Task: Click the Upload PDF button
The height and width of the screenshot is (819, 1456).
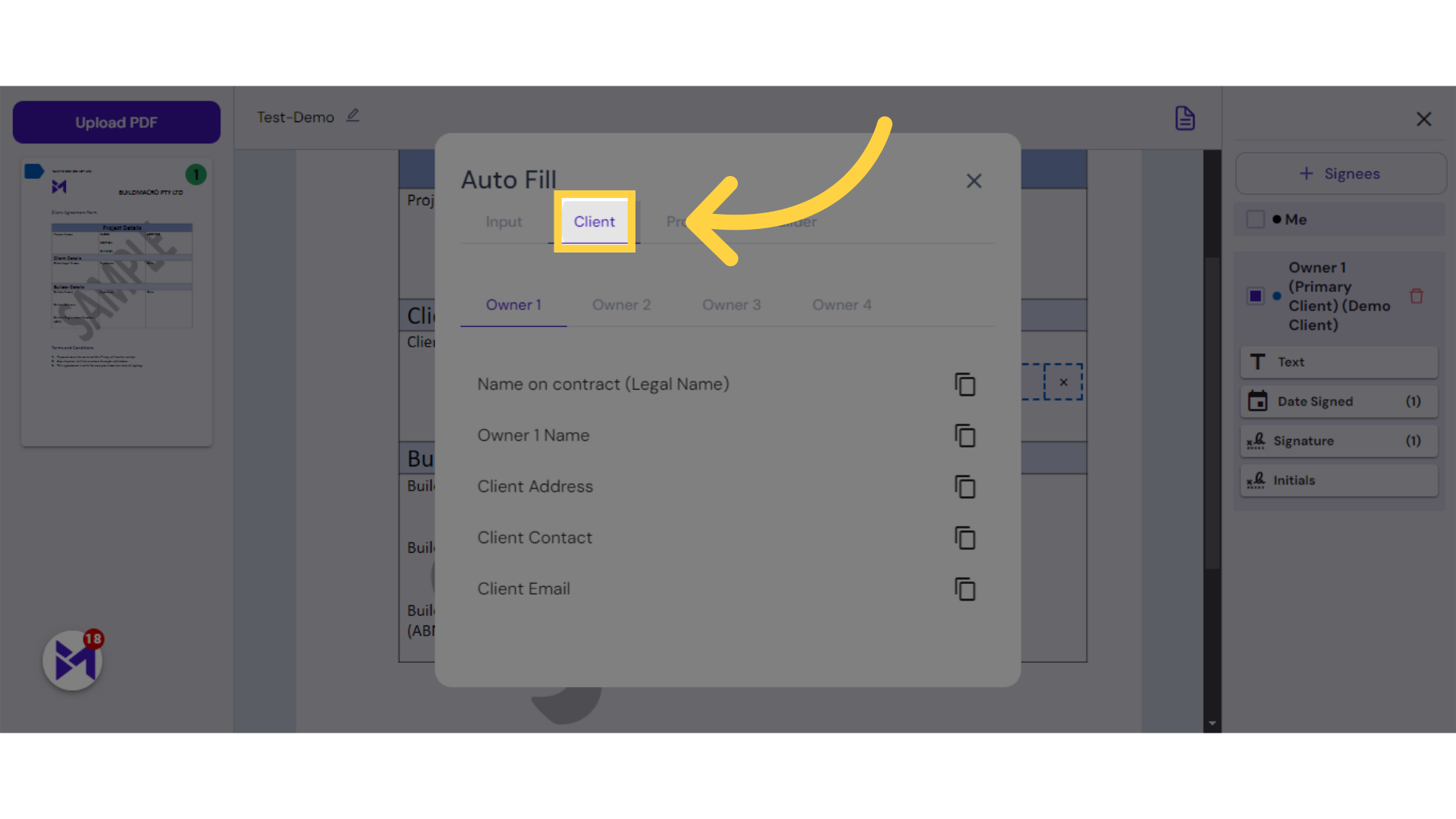Action: click(116, 122)
